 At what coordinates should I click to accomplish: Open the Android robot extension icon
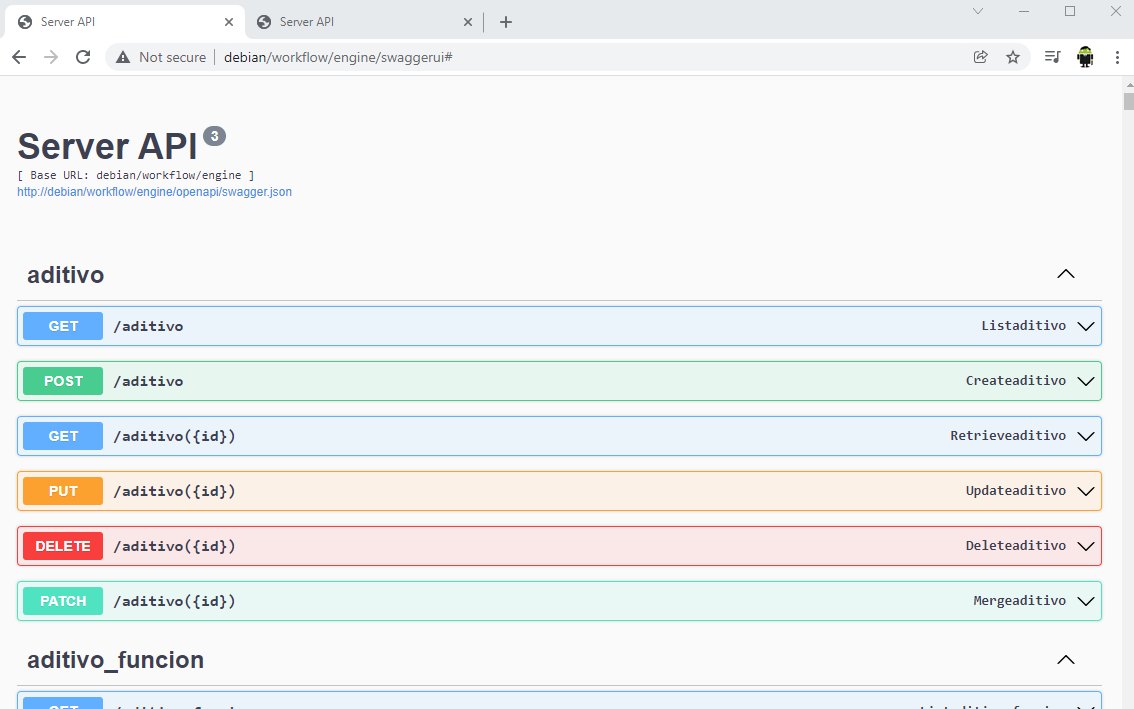(1085, 57)
